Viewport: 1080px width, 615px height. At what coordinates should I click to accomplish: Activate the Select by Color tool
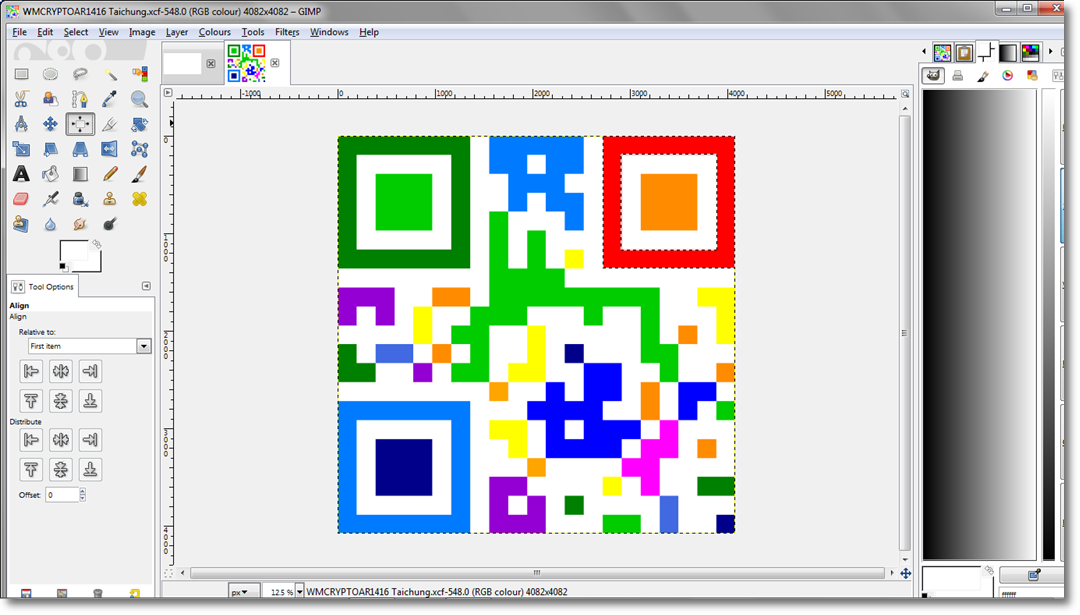[139, 74]
